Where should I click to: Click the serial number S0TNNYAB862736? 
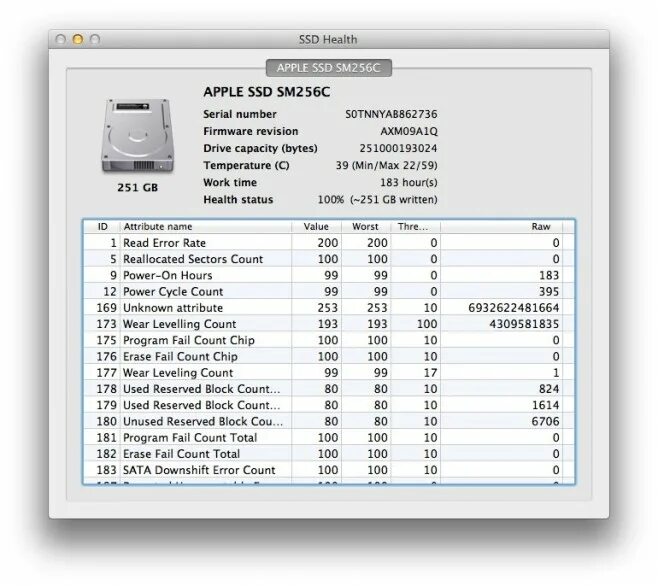[391, 114]
